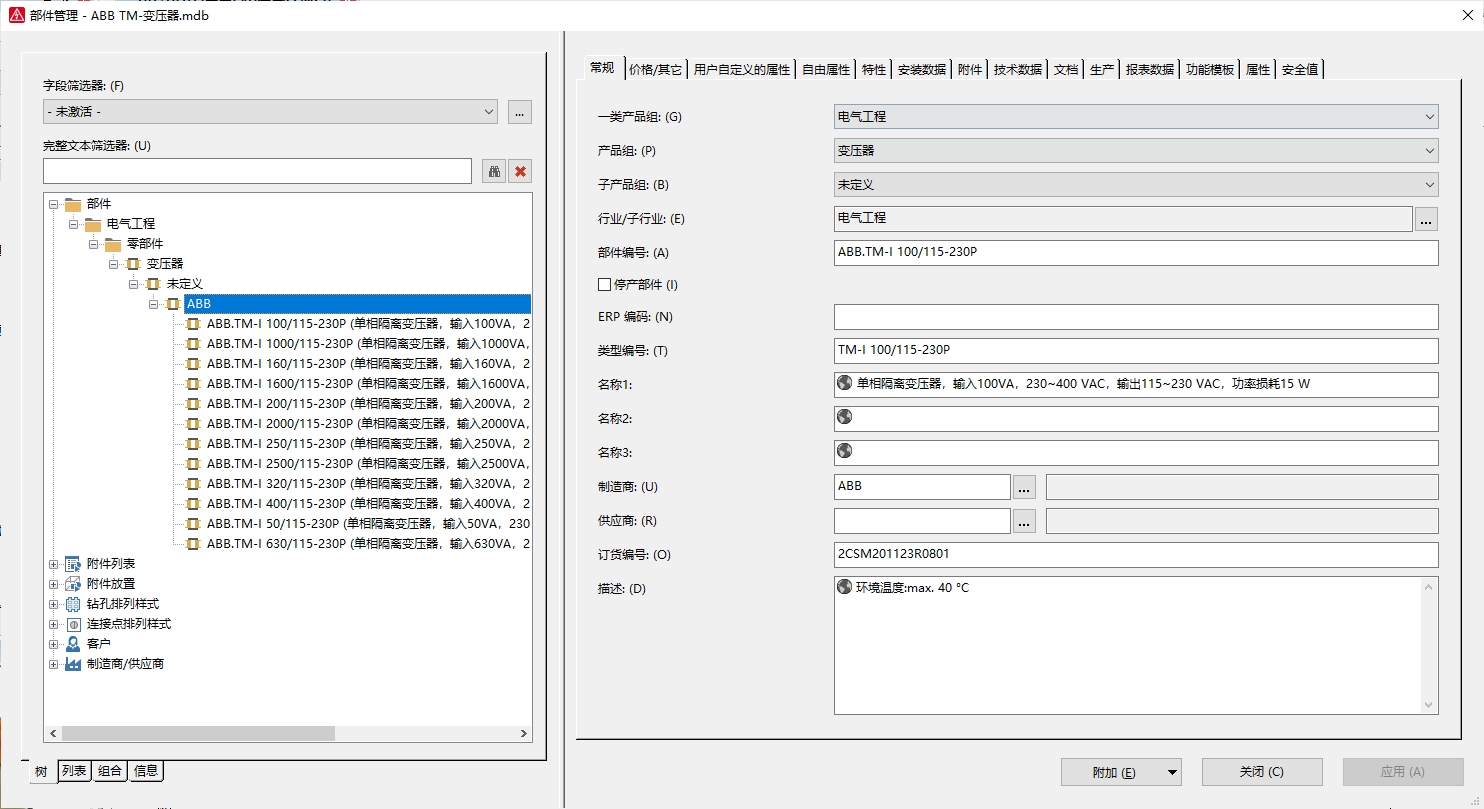
Task: Click the 钻孔排列样式 tree icon
Action: [x=73, y=604]
